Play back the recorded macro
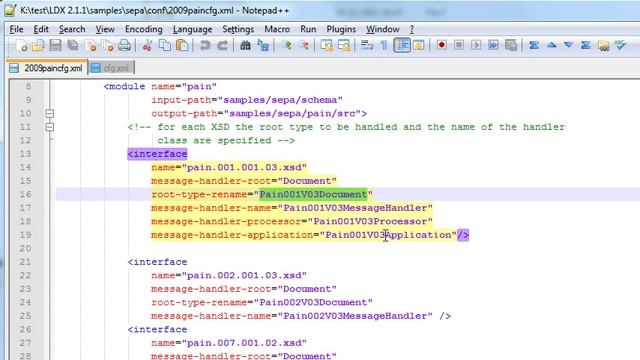This screenshot has width=640, height=360. click(476, 45)
